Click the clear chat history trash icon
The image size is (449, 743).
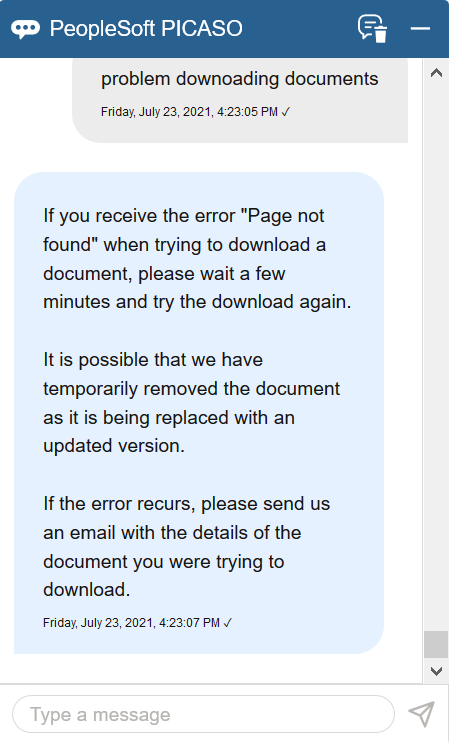click(372, 29)
